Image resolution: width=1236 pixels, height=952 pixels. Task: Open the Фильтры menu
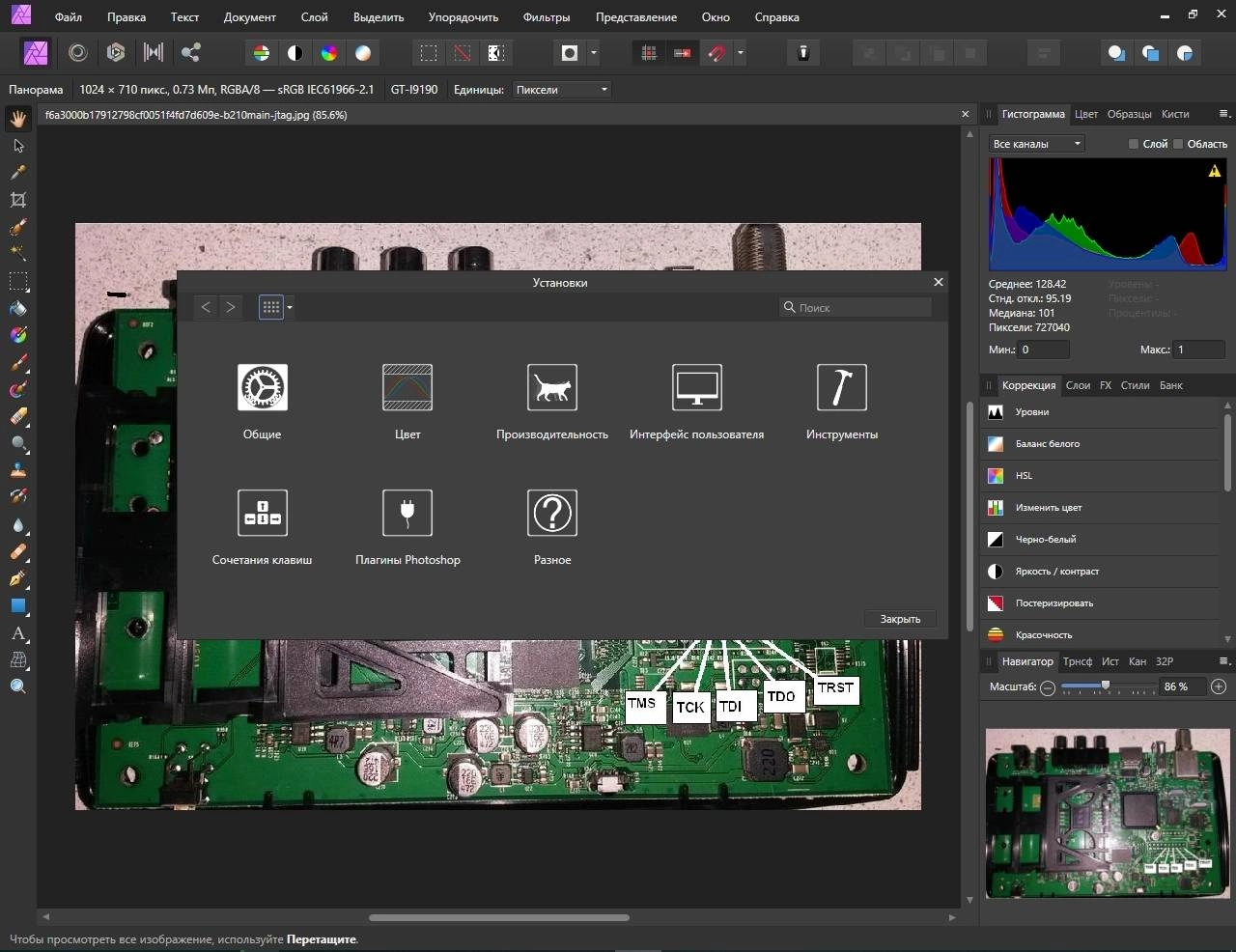coord(547,17)
